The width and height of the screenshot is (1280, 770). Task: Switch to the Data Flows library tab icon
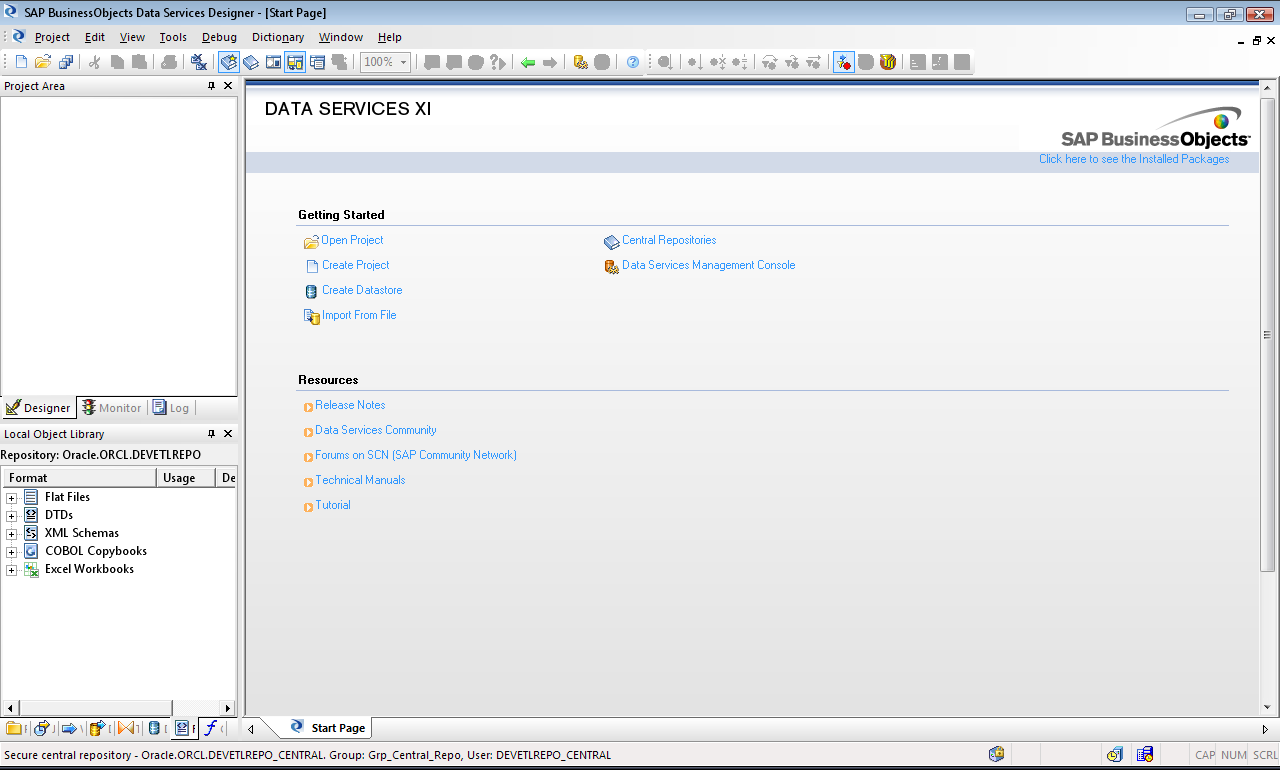click(x=98, y=728)
